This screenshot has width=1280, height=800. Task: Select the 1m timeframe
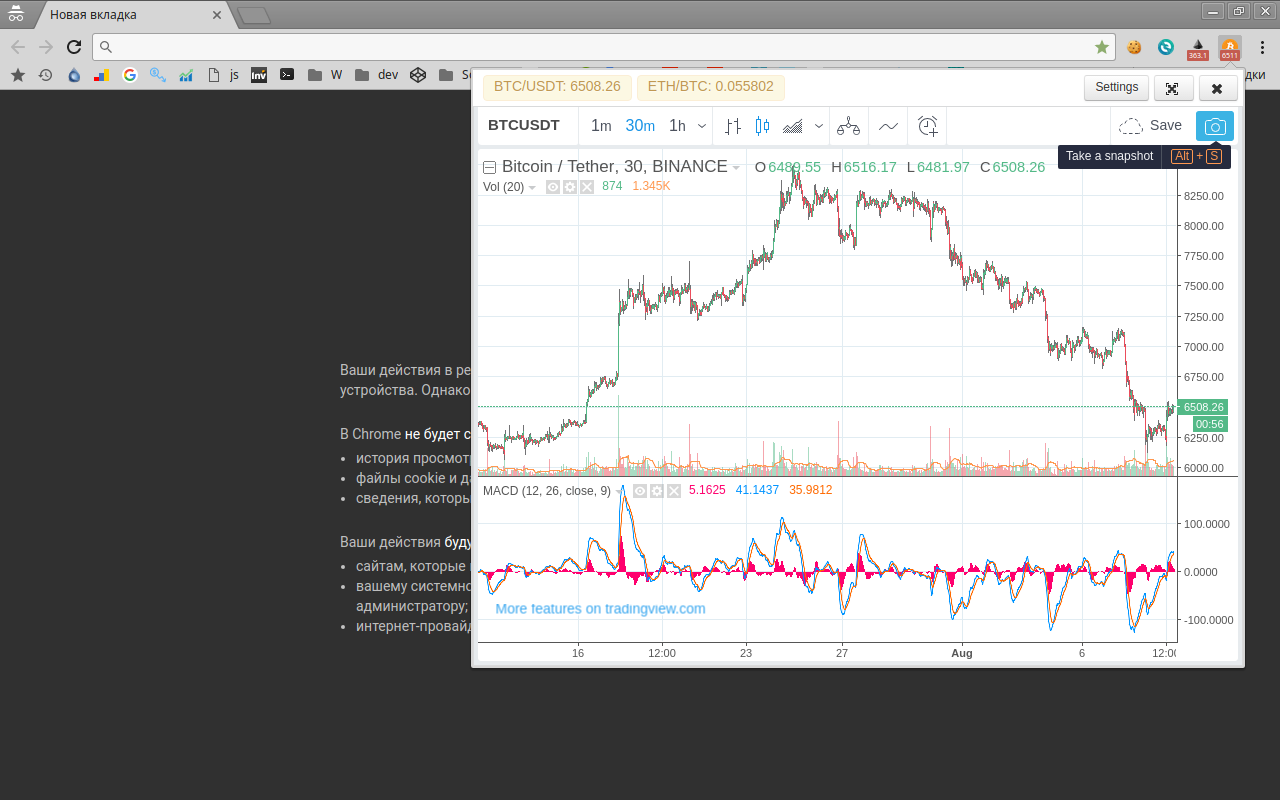[601, 126]
